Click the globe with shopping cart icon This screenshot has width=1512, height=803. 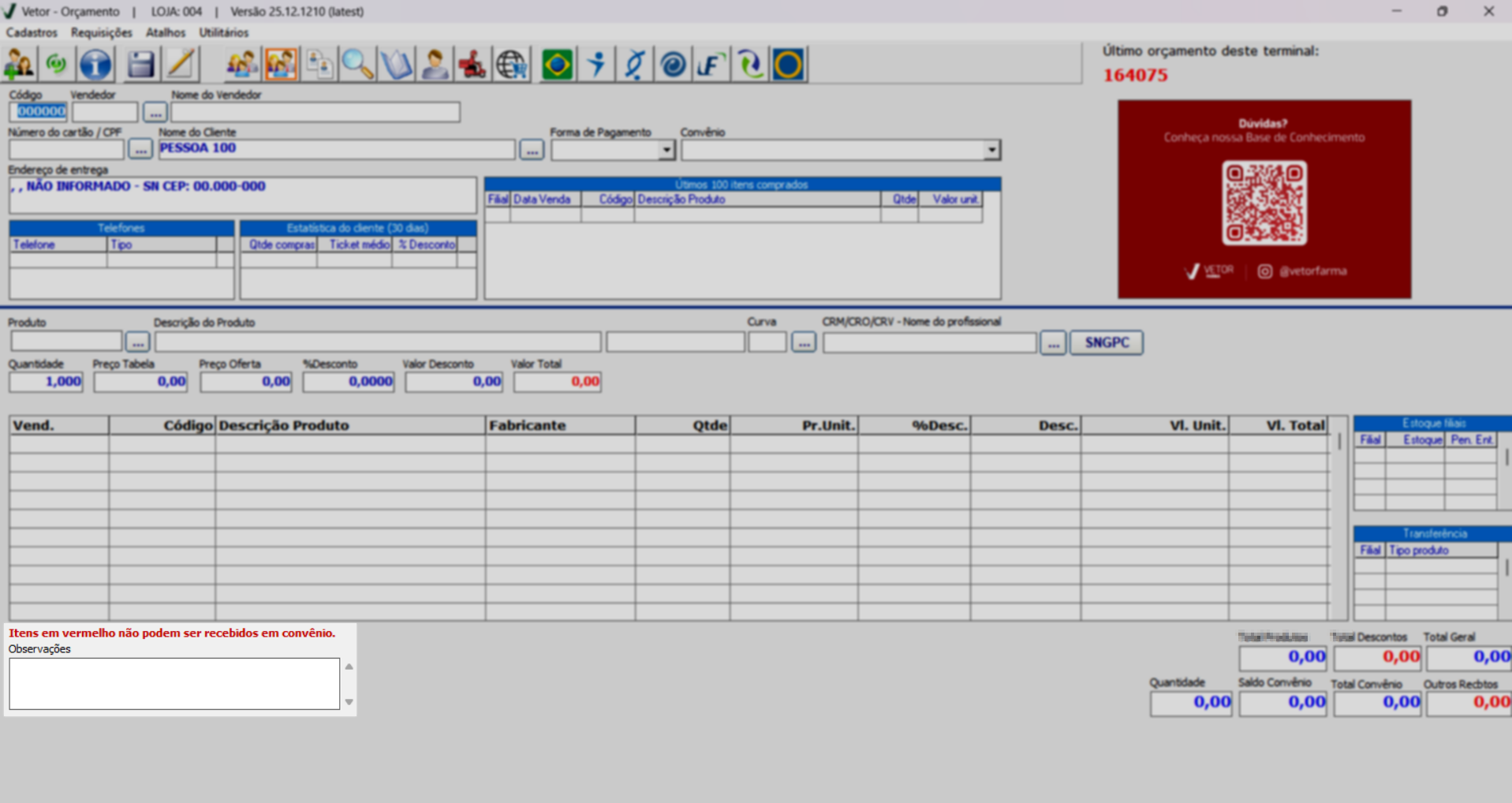(512, 64)
